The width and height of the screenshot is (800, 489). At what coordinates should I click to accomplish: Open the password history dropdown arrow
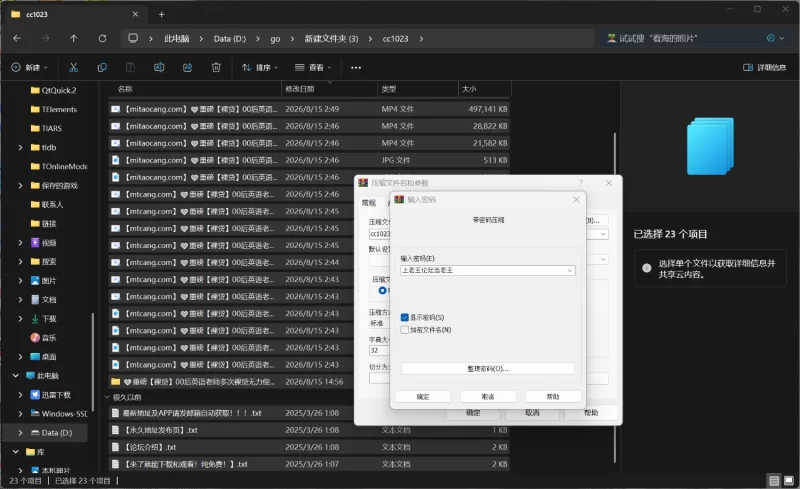pos(570,271)
